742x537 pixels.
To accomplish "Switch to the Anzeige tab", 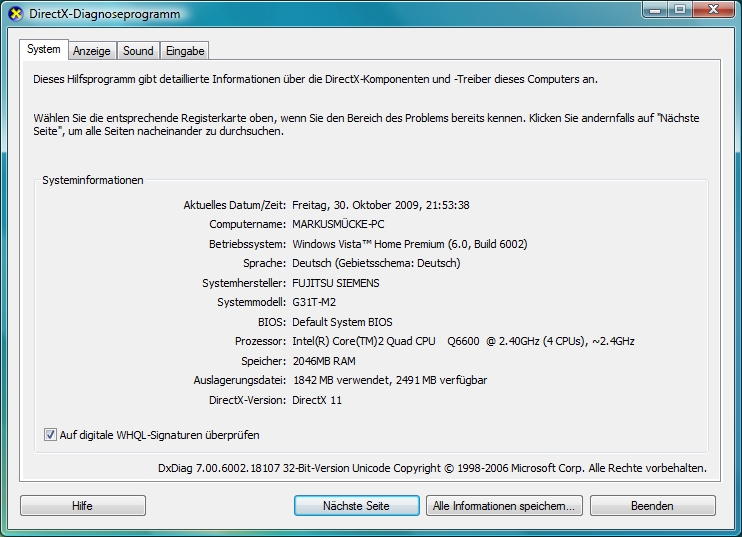I will pos(92,50).
